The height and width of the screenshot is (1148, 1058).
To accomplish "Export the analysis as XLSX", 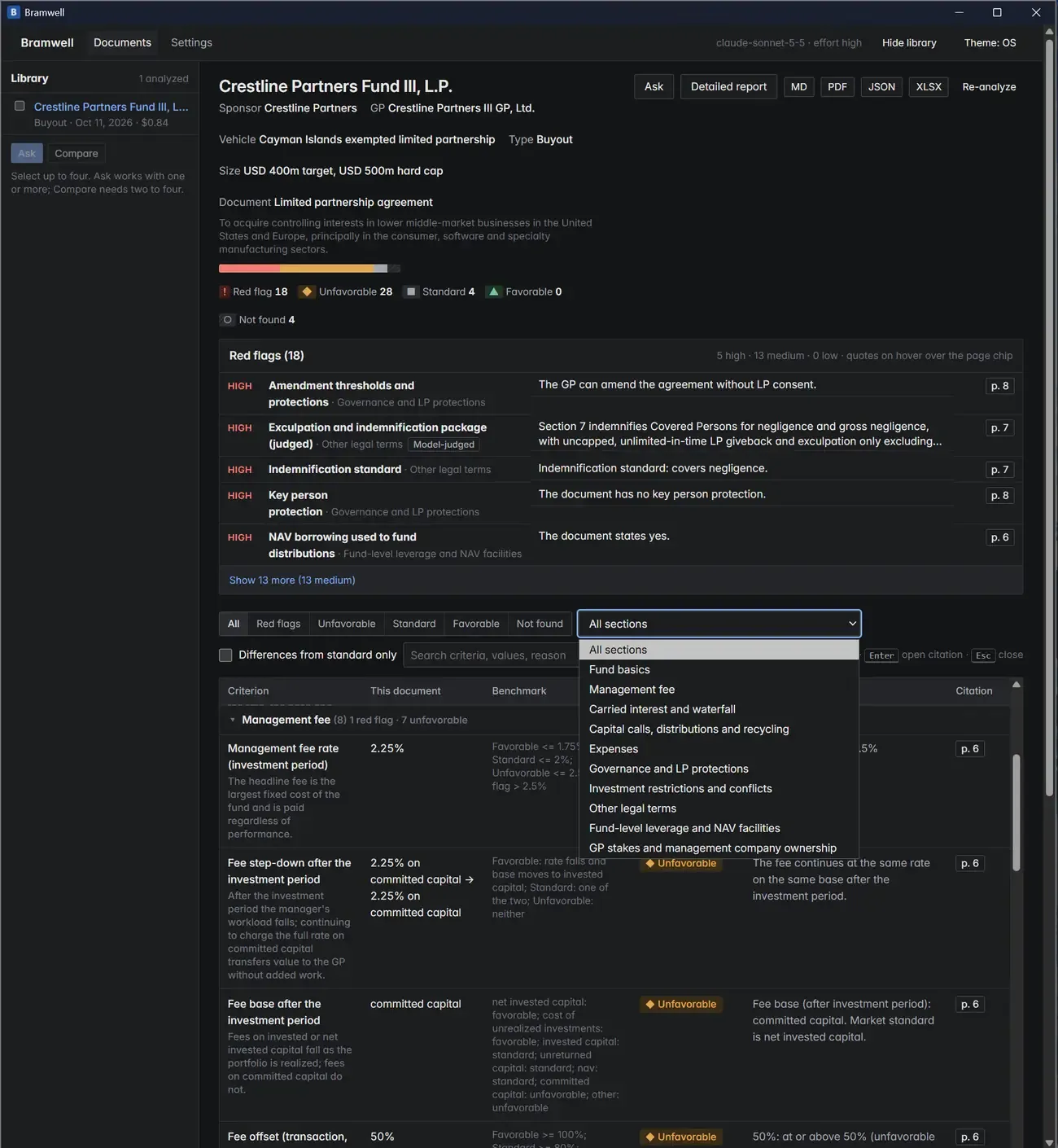I will click(929, 87).
